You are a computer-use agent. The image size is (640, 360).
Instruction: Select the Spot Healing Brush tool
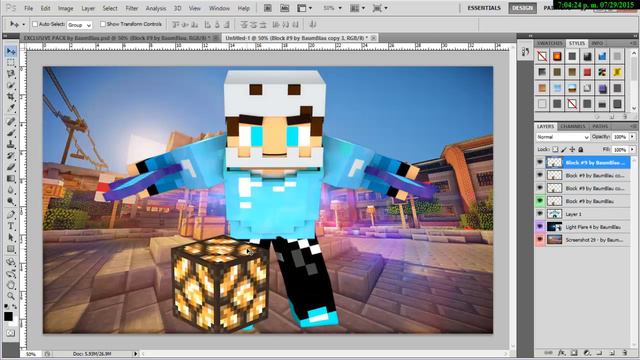11,121
